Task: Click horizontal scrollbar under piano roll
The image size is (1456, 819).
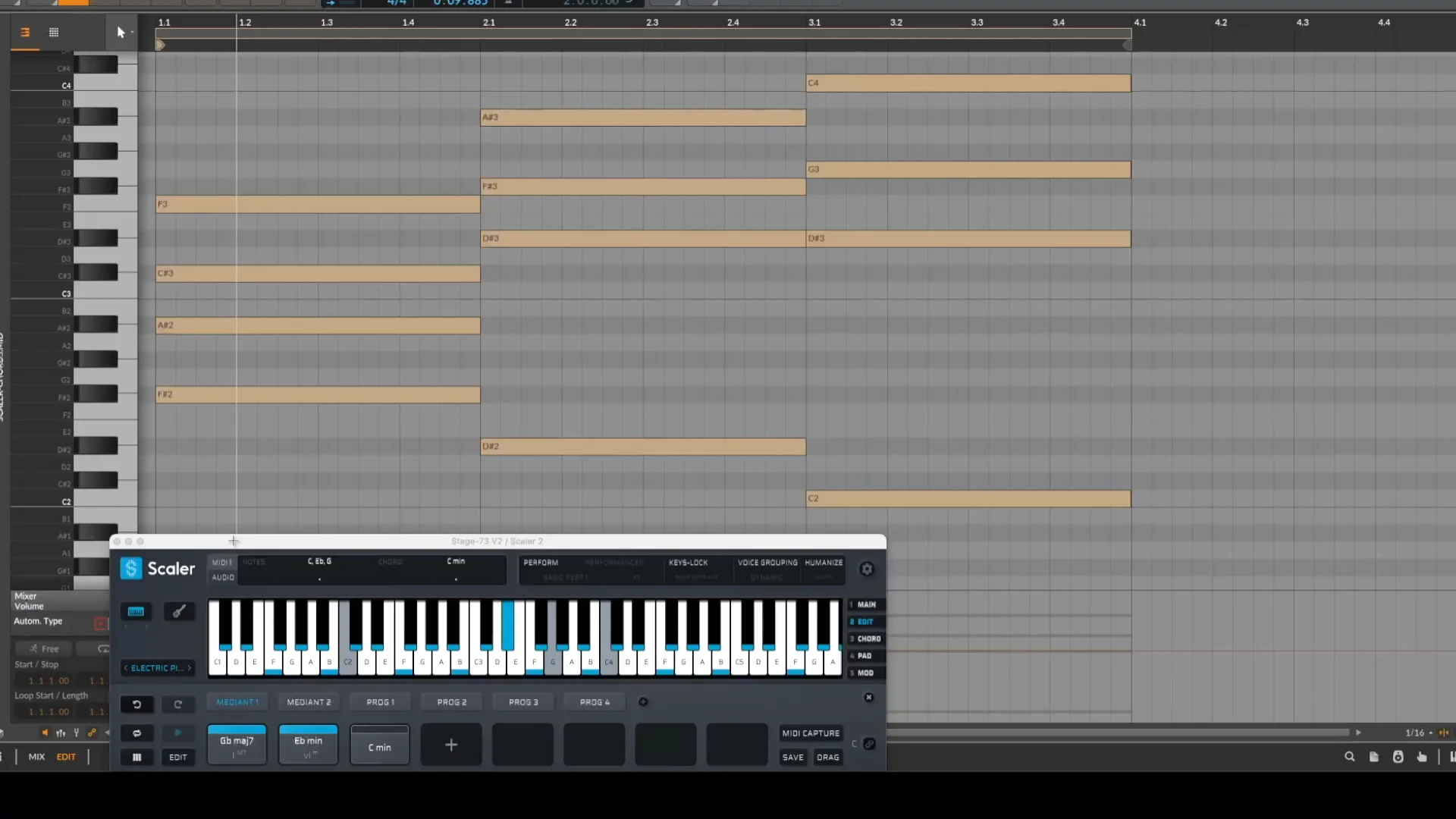Action: [x=1119, y=733]
